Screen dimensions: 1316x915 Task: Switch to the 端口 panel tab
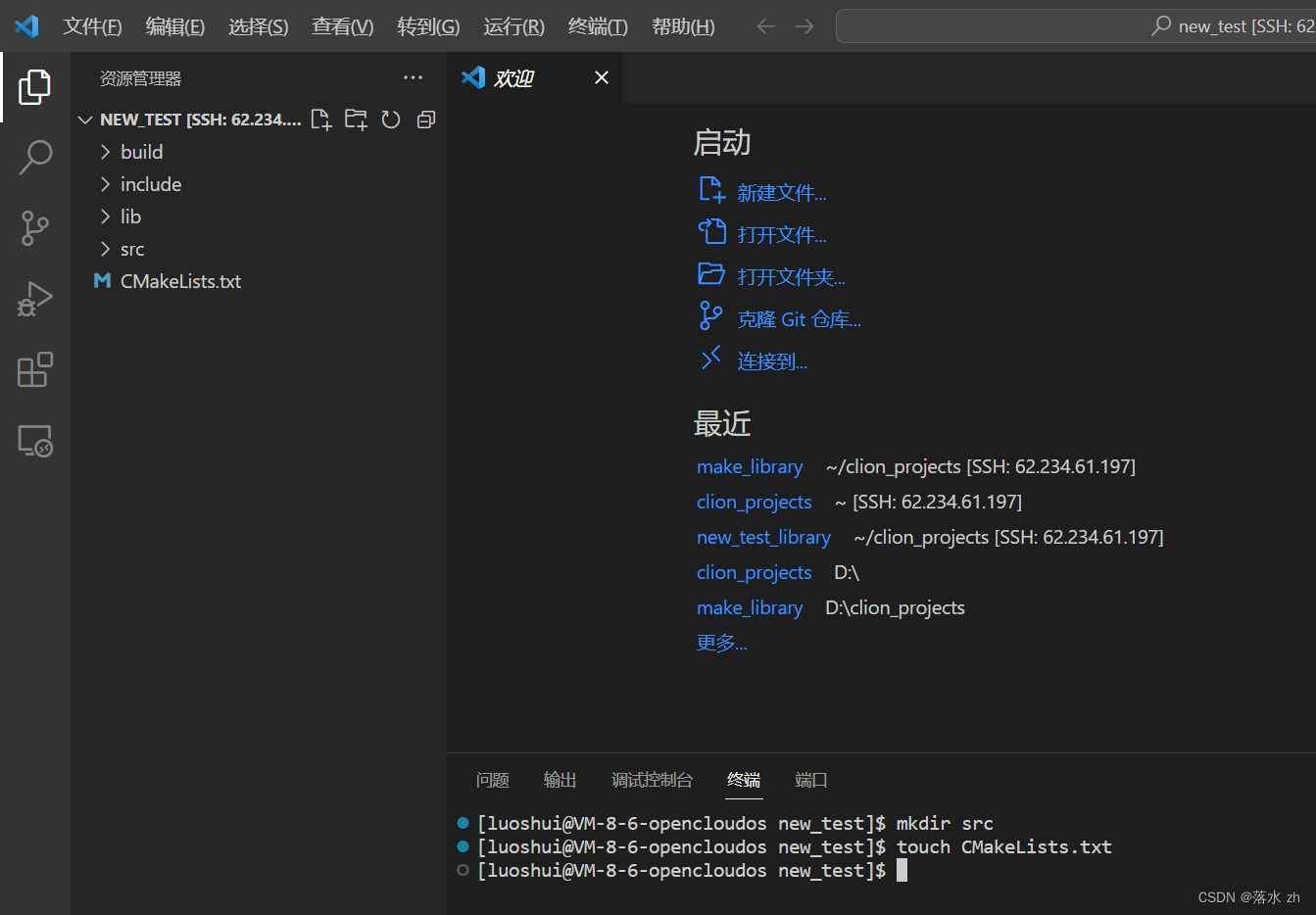click(811, 780)
